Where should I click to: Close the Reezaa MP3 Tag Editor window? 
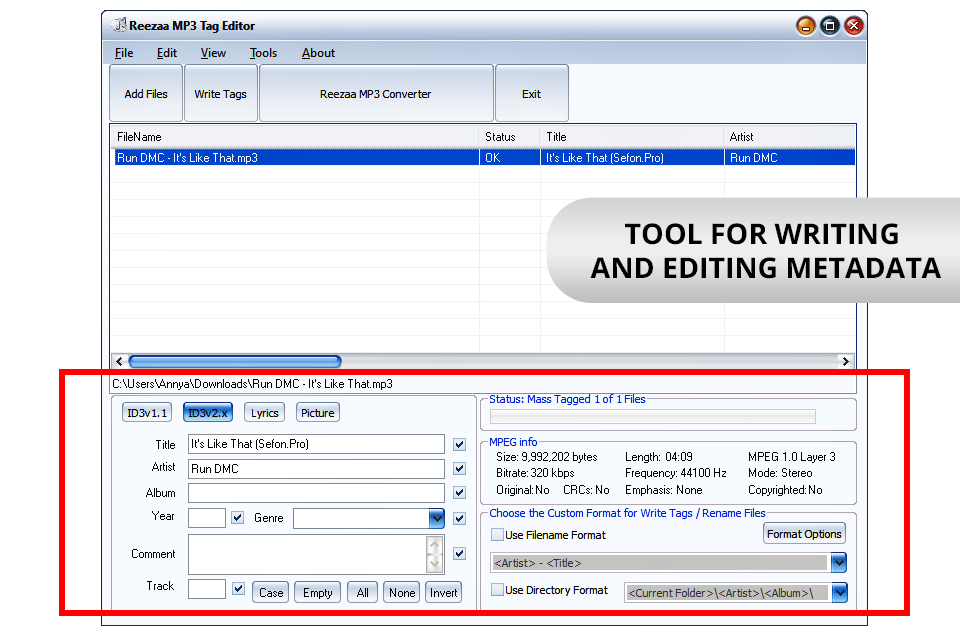(x=853, y=26)
